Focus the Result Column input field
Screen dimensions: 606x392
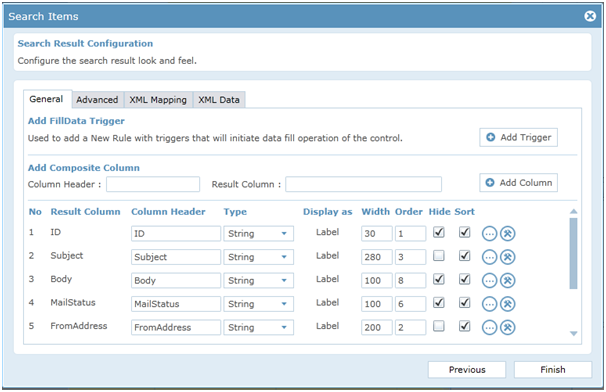point(363,184)
